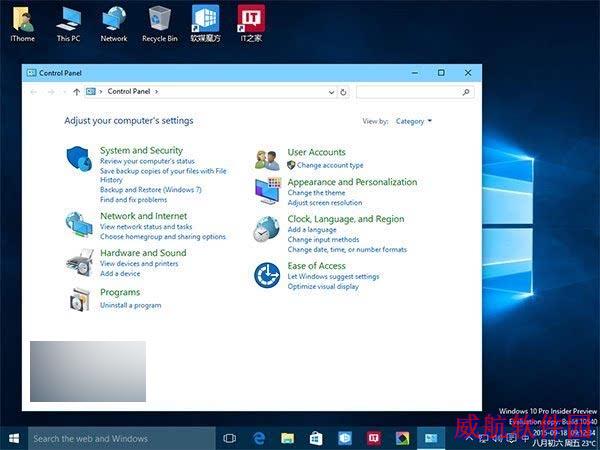Expand the address bar history dropdown
Image resolution: width=600 pixels, height=450 pixels.
(331, 92)
